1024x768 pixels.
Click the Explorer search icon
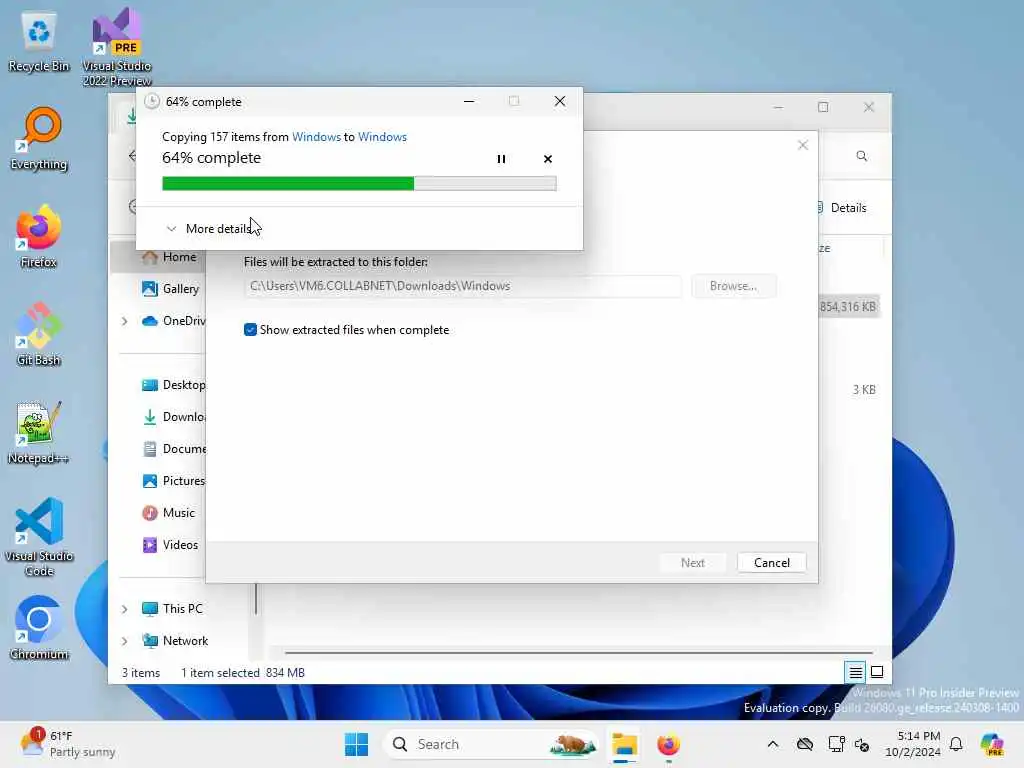pos(861,156)
